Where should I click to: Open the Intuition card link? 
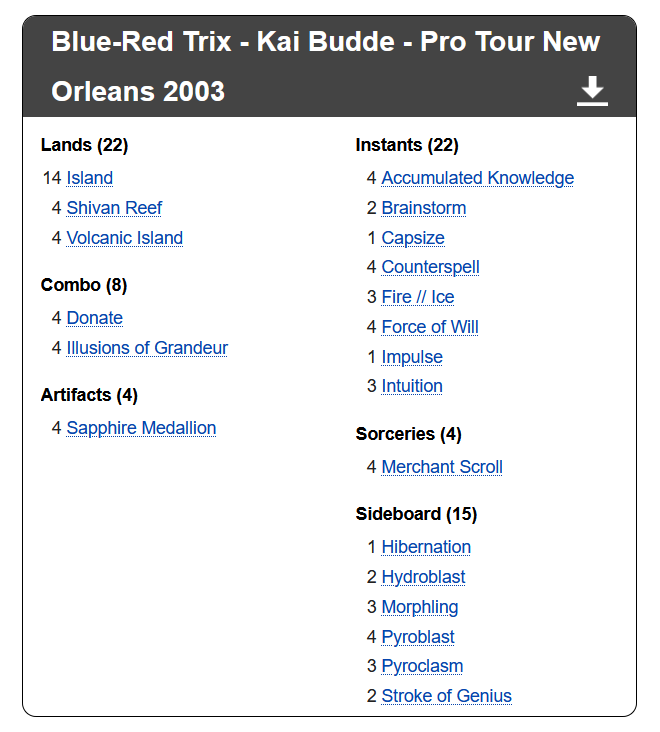tap(412, 386)
